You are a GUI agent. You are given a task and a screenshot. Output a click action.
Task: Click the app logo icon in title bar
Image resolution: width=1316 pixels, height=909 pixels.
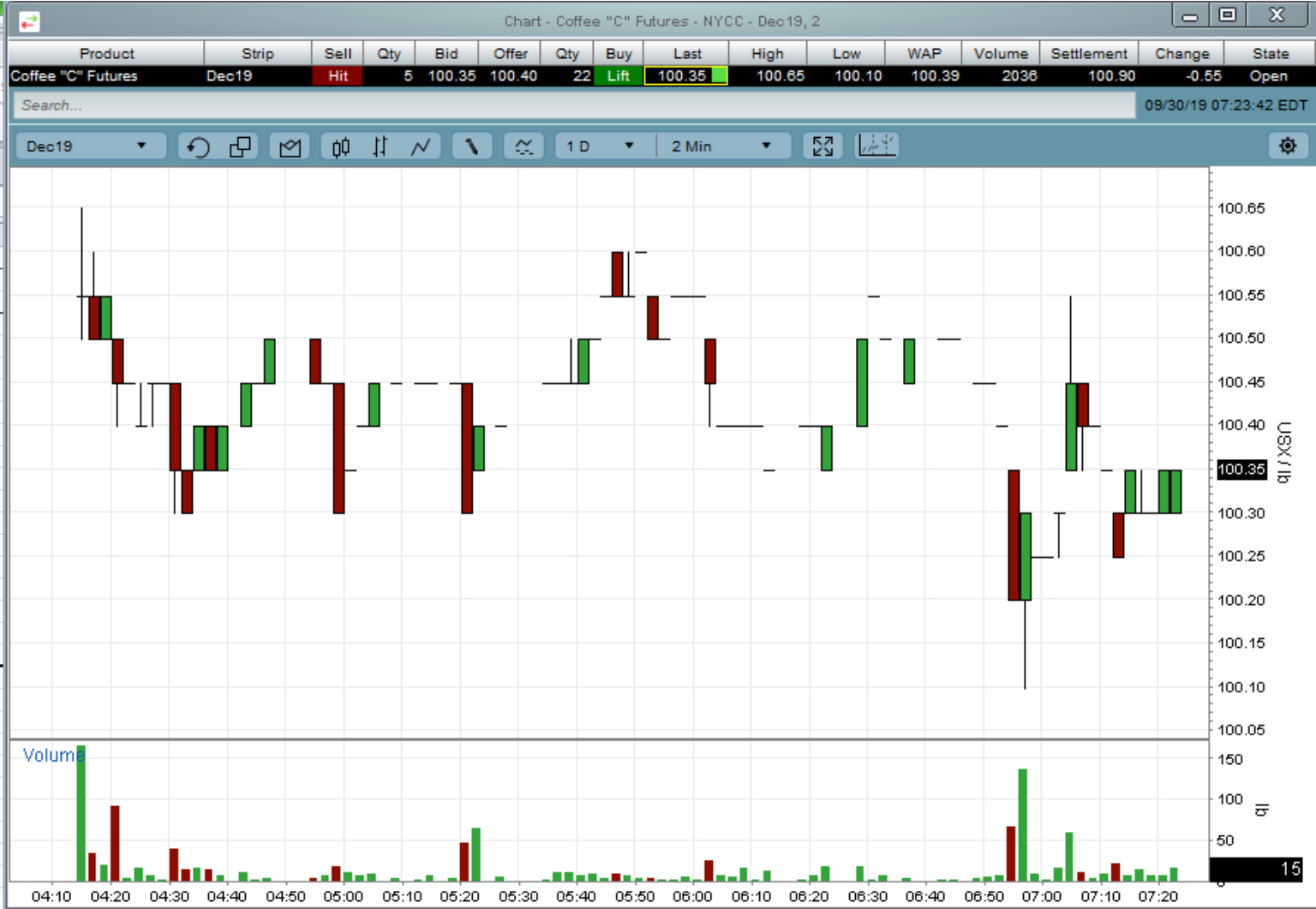pos(29,21)
